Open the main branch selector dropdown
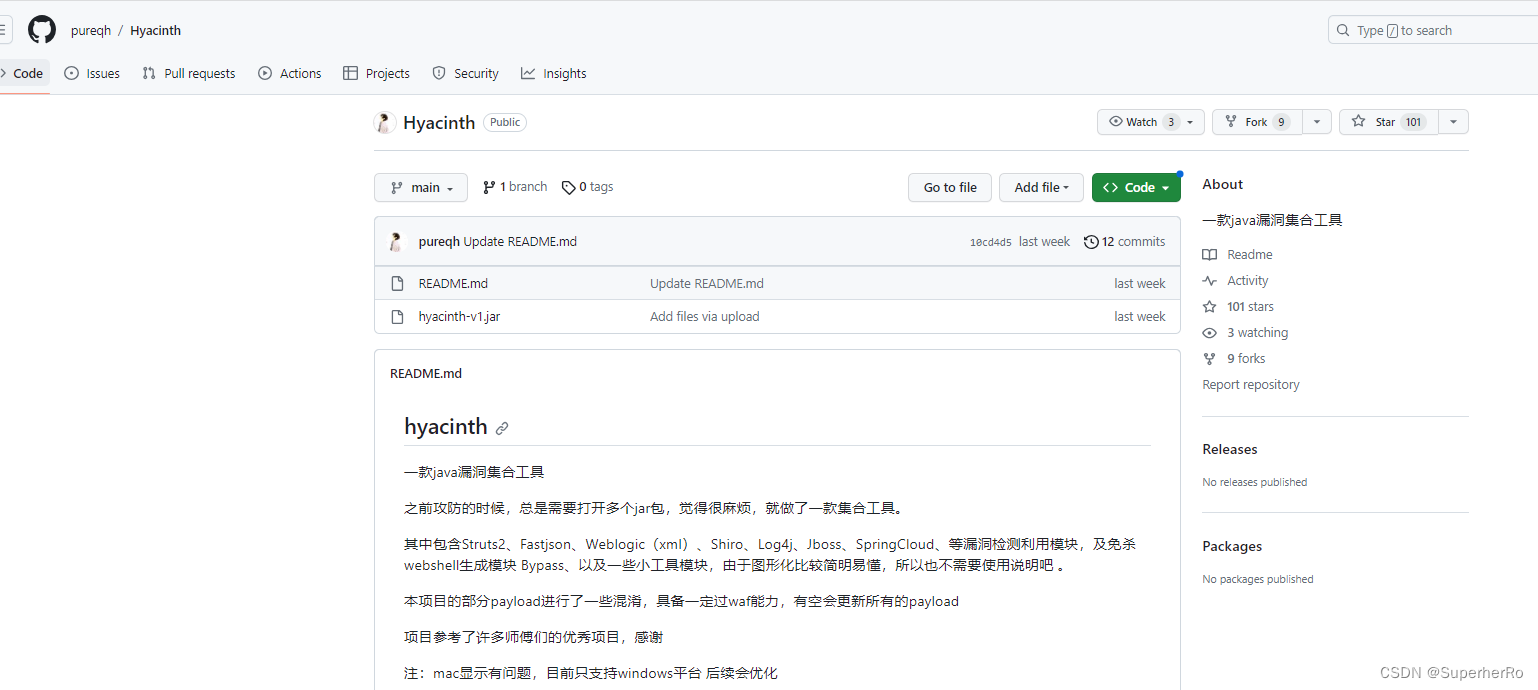The image size is (1538, 690). [x=420, y=187]
